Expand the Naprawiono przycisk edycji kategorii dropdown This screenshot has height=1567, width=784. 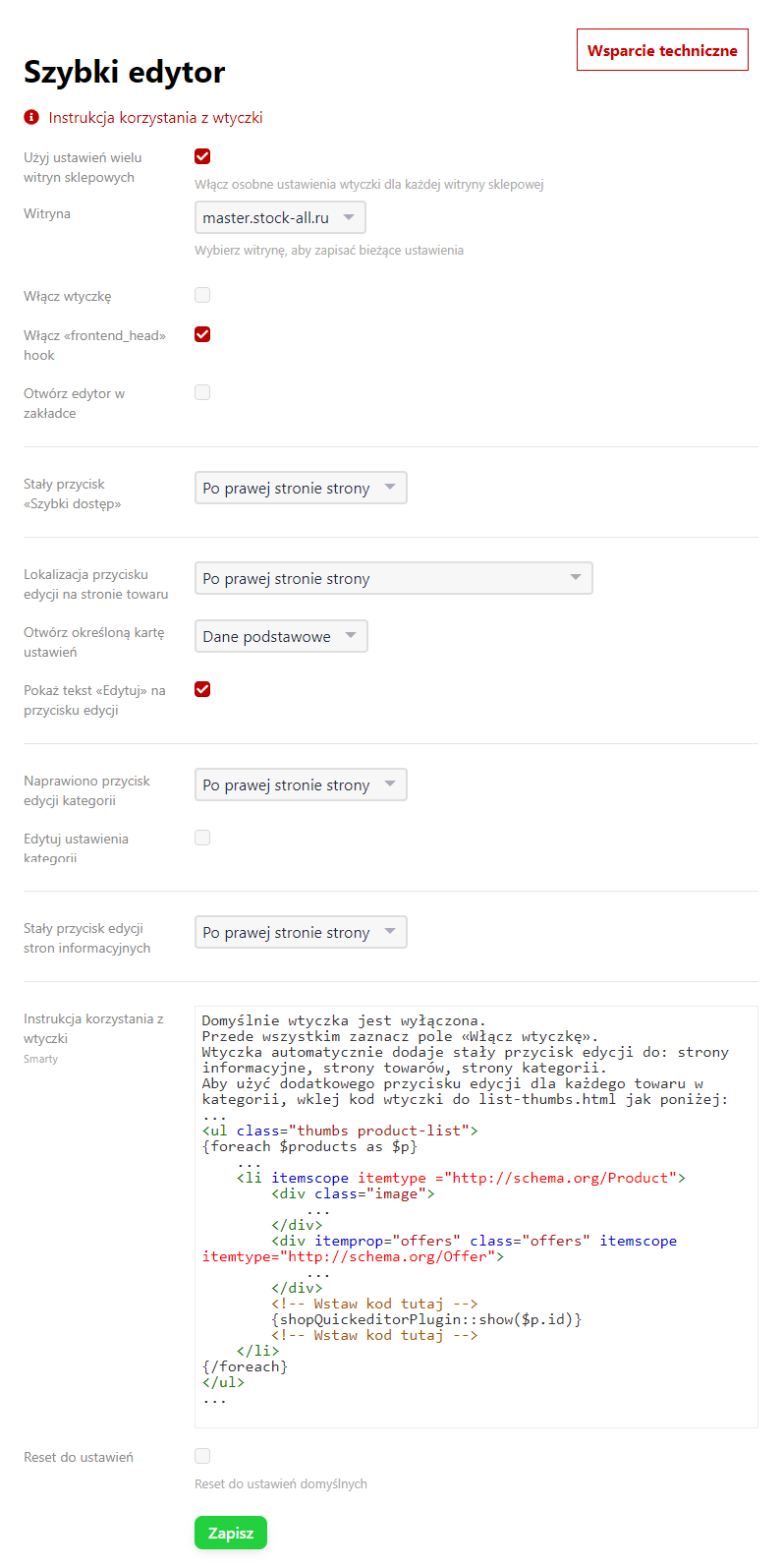pyautogui.click(x=301, y=784)
